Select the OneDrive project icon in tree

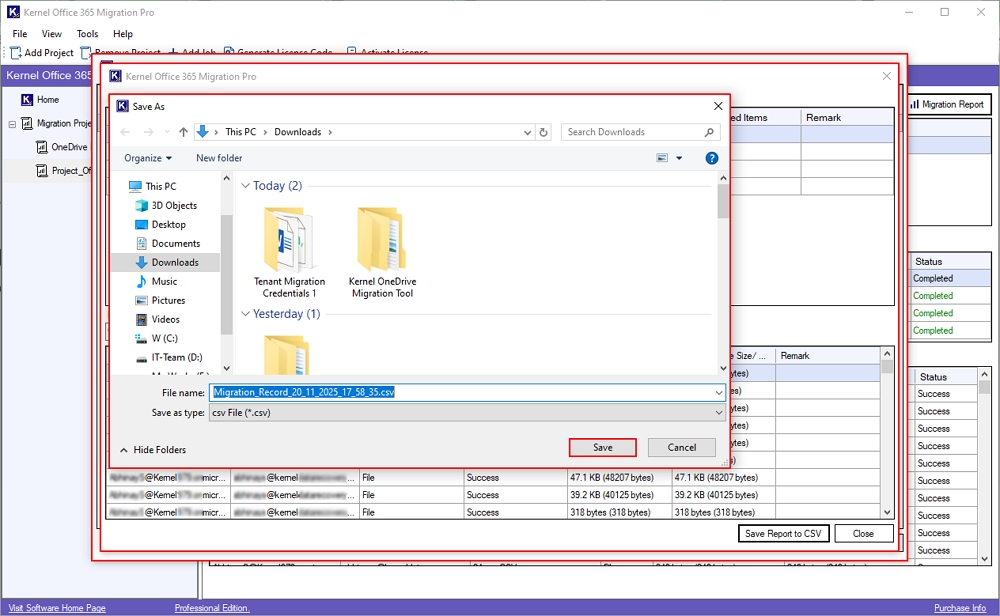(x=42, y=147)
